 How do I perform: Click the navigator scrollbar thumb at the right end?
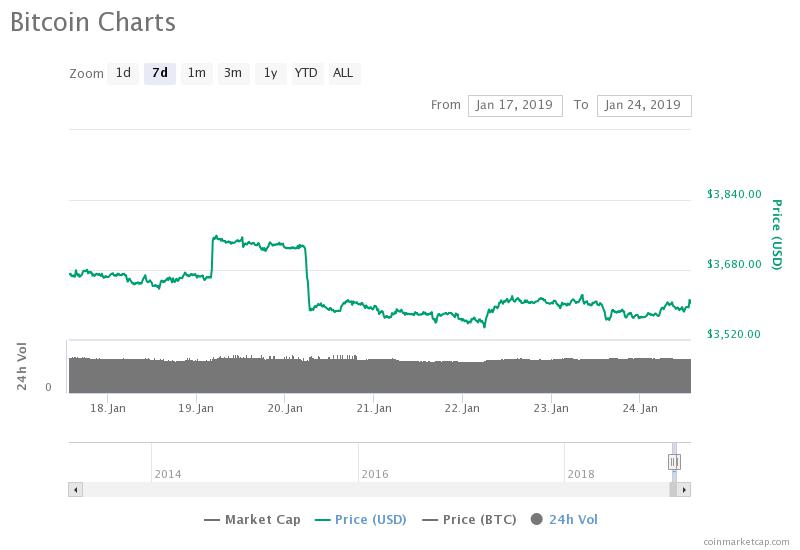[x=673, y=490]
